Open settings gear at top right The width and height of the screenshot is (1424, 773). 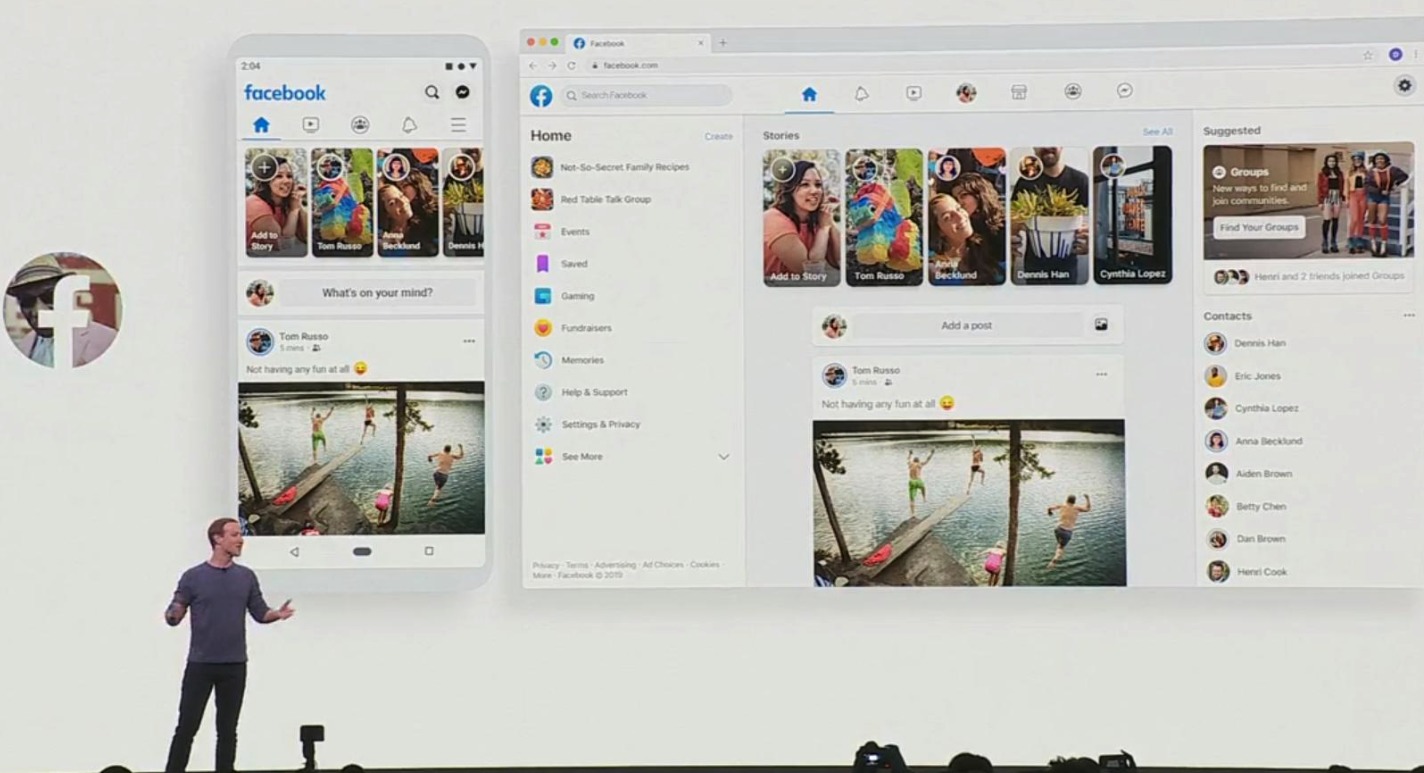[1405, 86]
